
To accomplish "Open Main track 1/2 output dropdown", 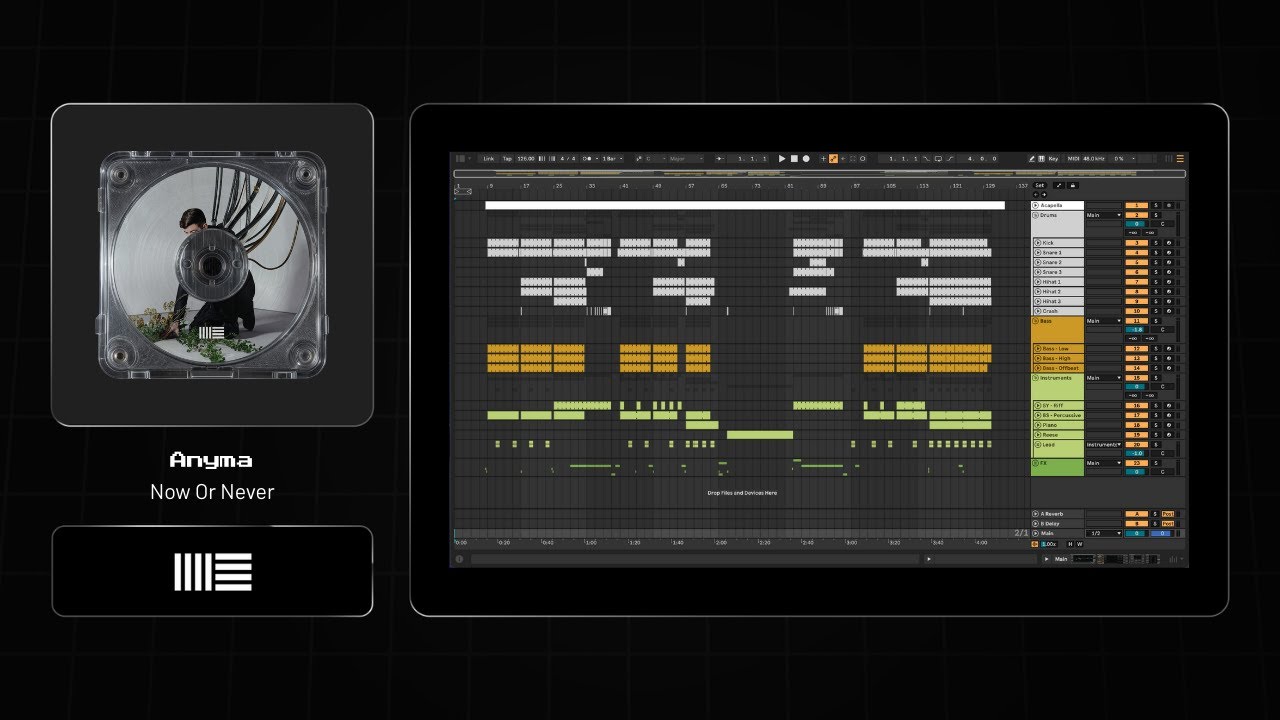I will [1104, 533].
